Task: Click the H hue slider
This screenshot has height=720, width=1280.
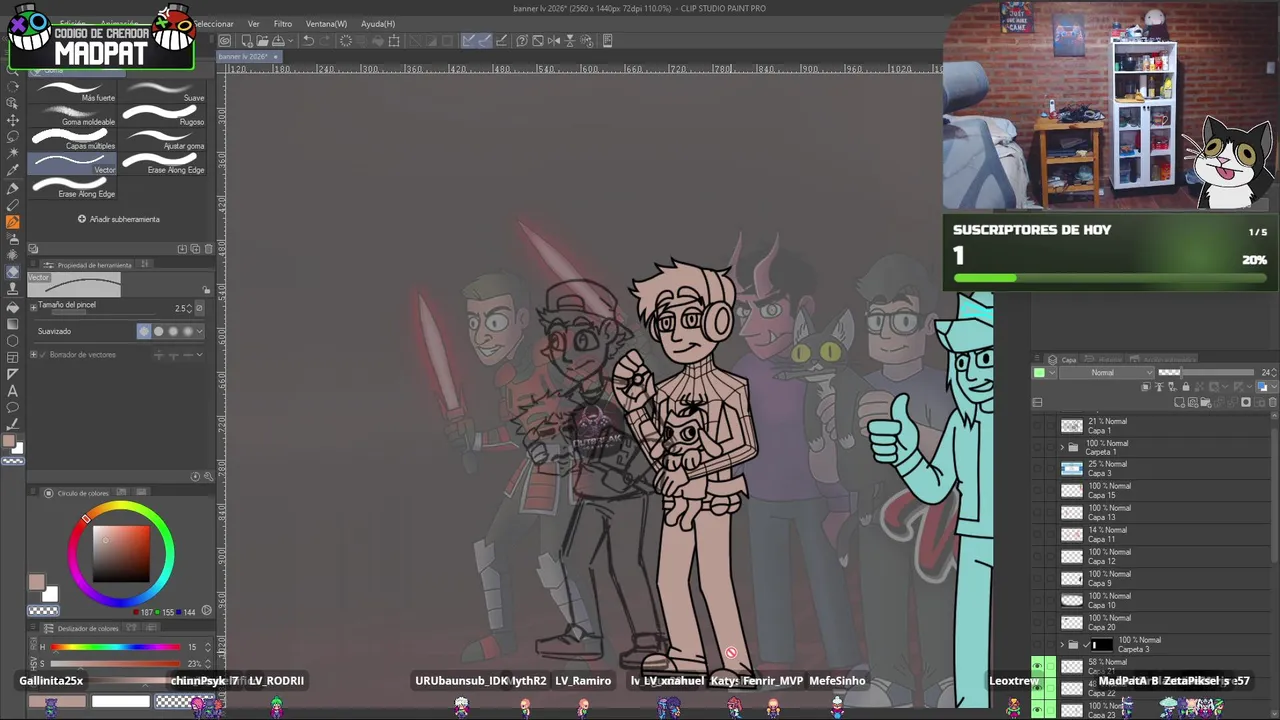Action: click(x=116, y=647)
